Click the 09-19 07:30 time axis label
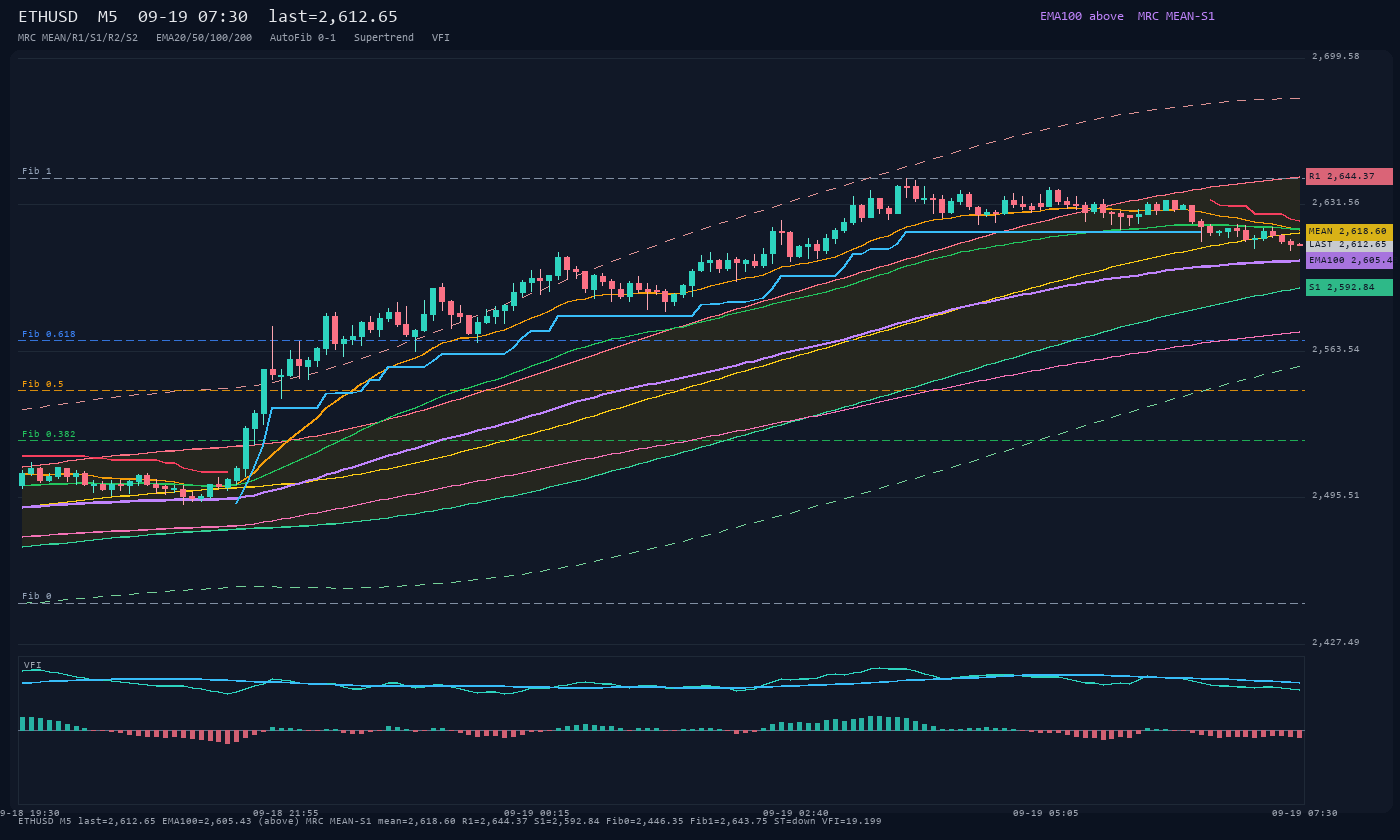The height and width of the screenshot is (840, 1400). (x=1304, y=813)
